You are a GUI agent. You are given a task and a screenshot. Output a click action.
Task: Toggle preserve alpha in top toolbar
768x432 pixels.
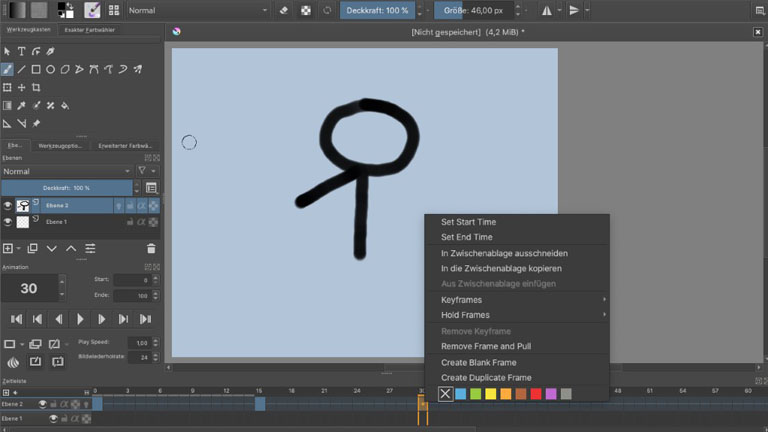pyautogui.click(x=305, y=10)
